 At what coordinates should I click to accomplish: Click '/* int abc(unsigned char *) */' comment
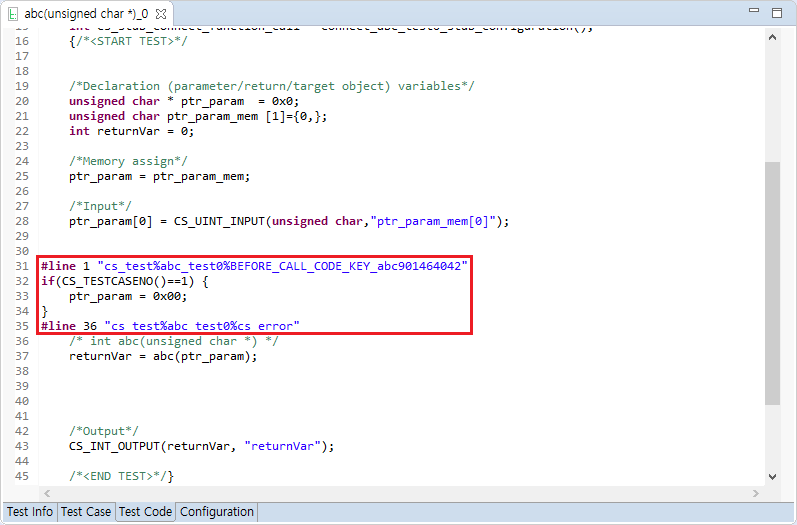pos(173,341)
